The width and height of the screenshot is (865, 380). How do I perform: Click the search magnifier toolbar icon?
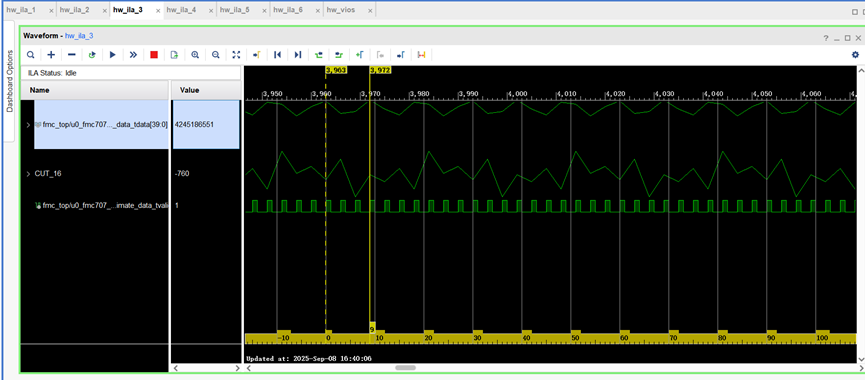point(31,55)
